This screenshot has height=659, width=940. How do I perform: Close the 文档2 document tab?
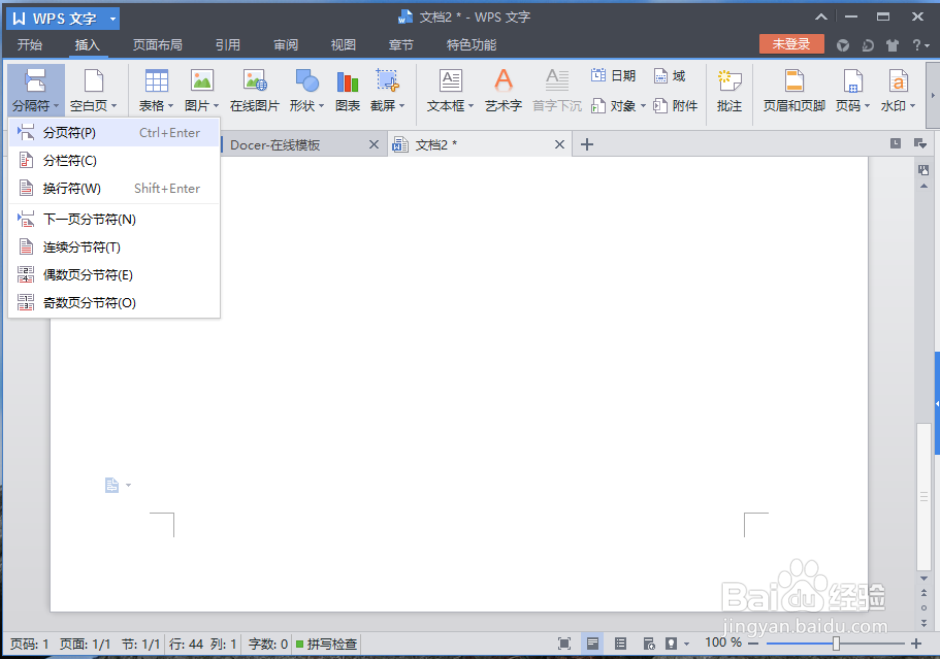(x=559, y=145)
